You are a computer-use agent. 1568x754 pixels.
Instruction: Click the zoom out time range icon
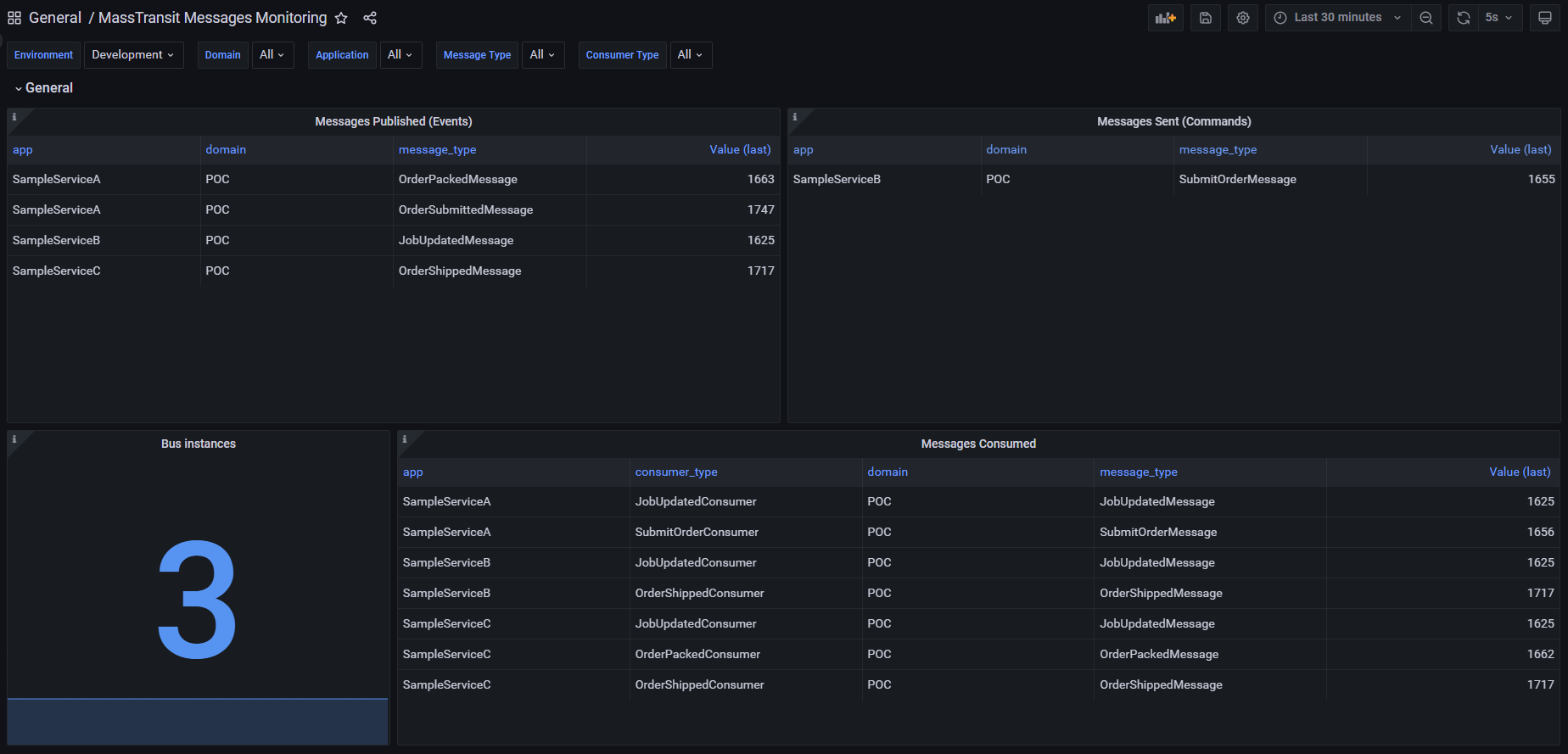(x=1426, y=18)
